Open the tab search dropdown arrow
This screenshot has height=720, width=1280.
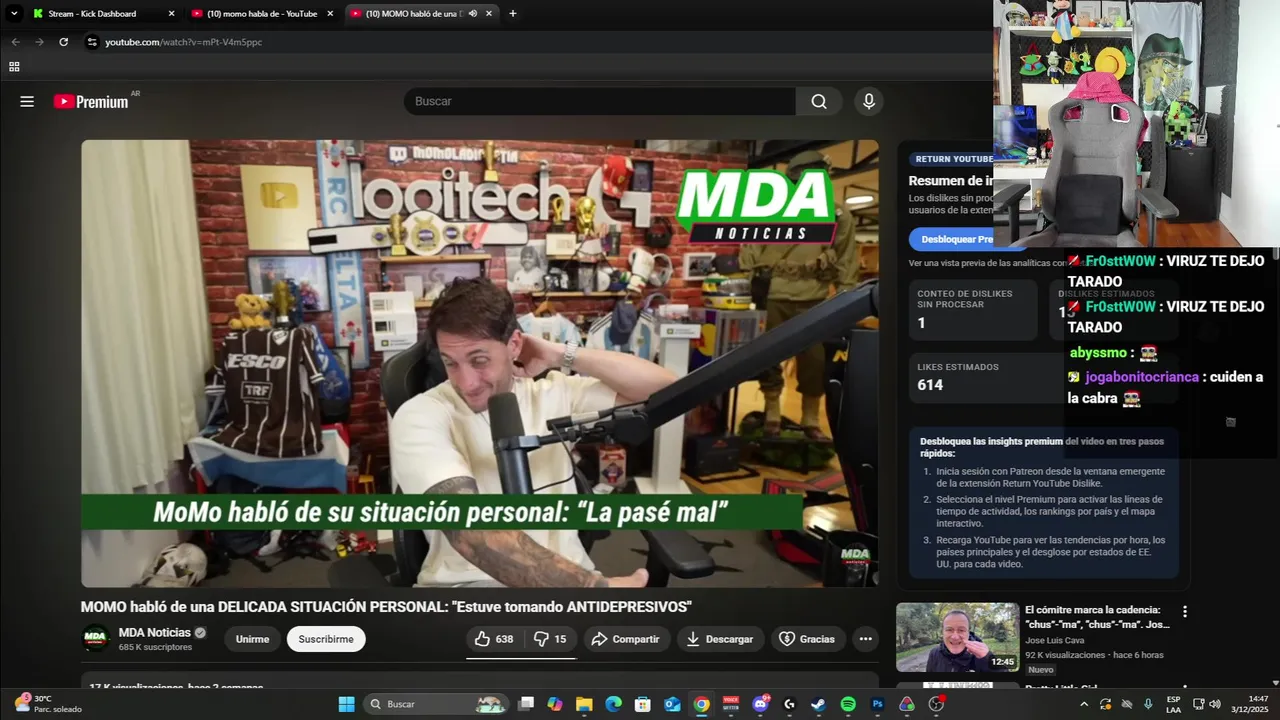(x=14, y=14)
